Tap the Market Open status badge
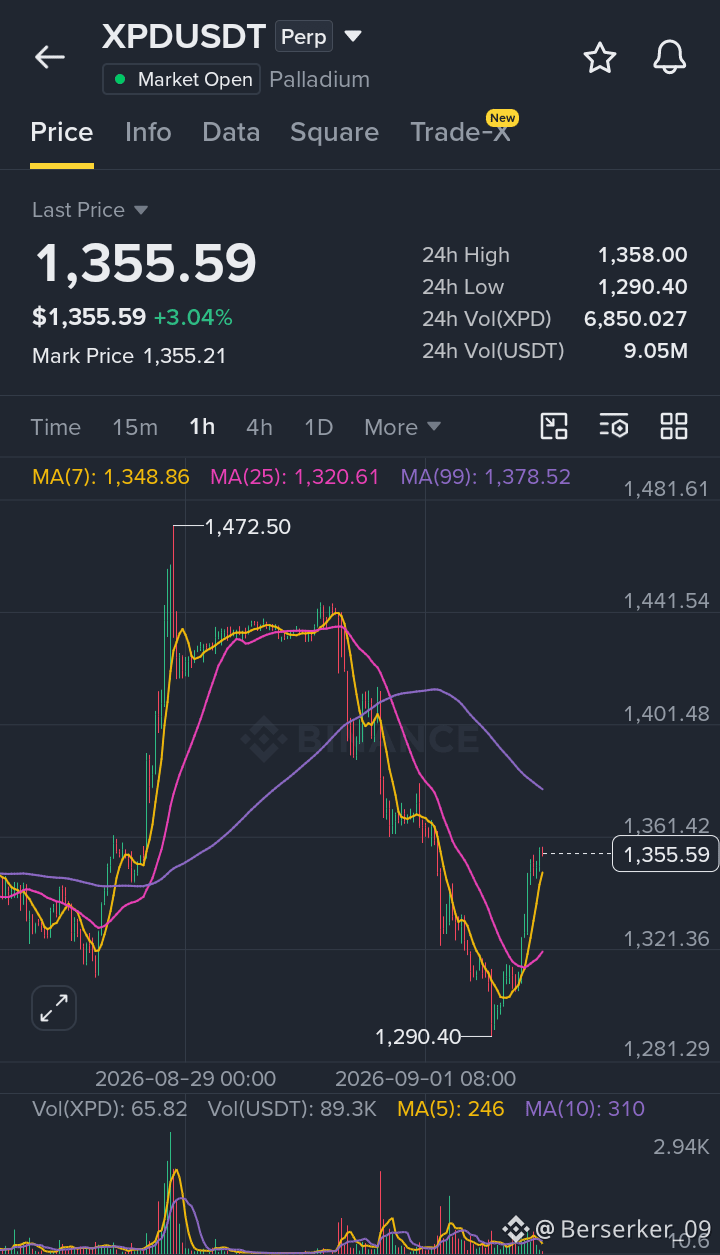This screenshot has width=720, height=1255. tap(182, 79)
